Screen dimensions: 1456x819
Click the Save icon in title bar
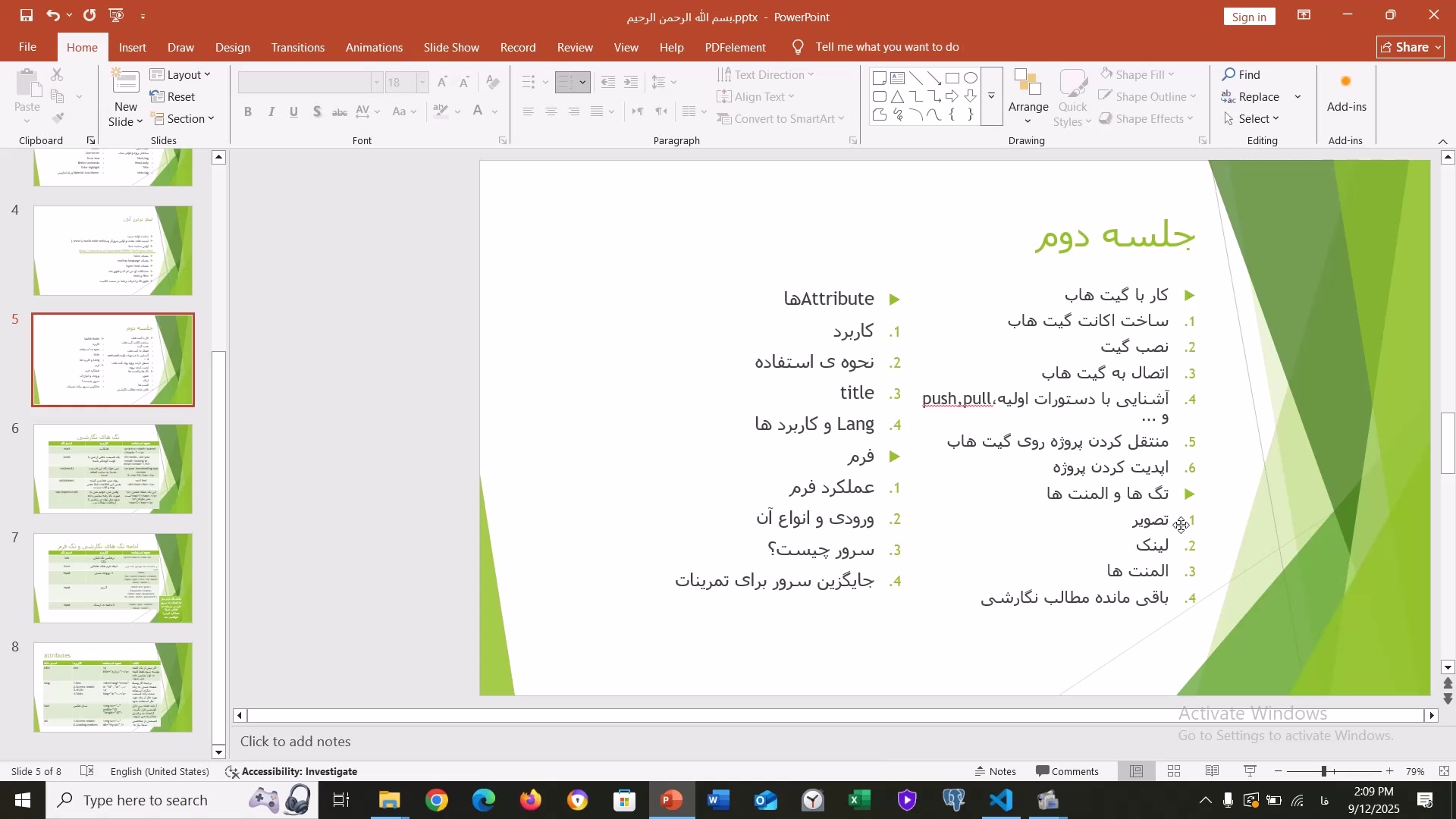[27, 15]
